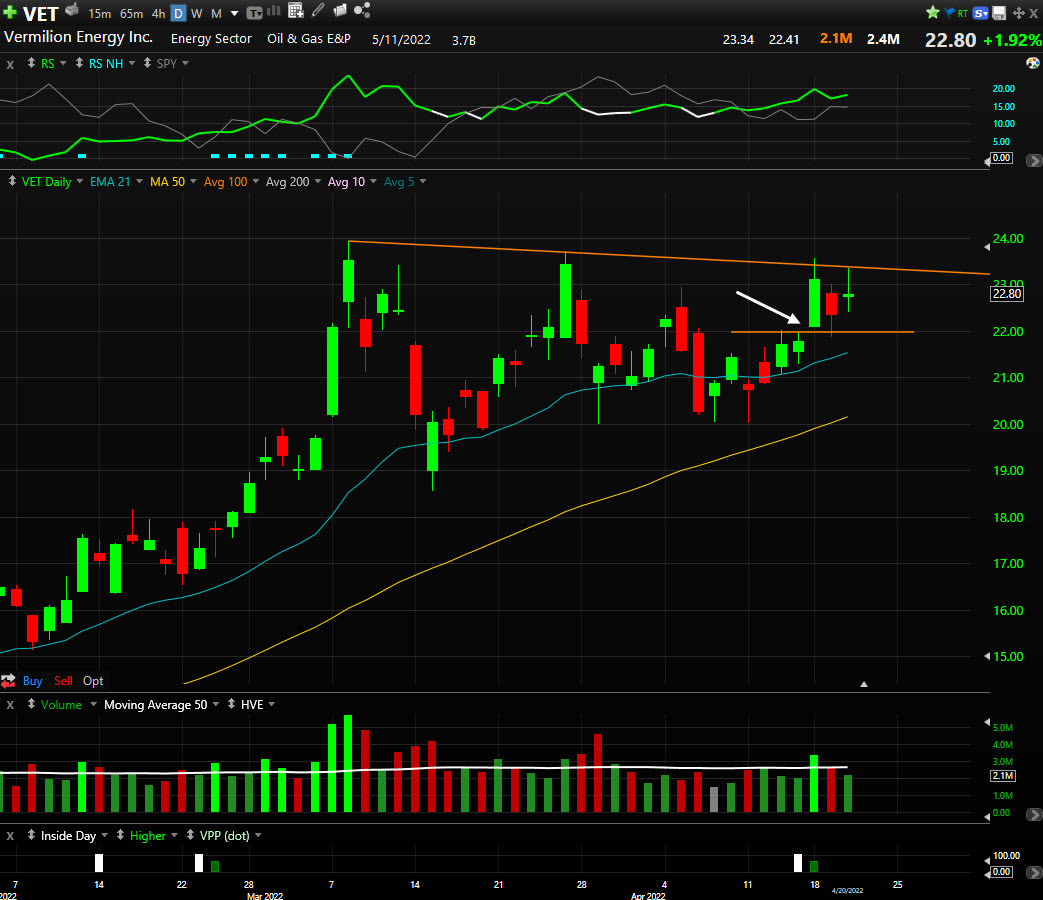Open the more timeframes dropdown arrow
Image resolution: width=1043 pixels, height=900 pixels.
tap(234, 13)
